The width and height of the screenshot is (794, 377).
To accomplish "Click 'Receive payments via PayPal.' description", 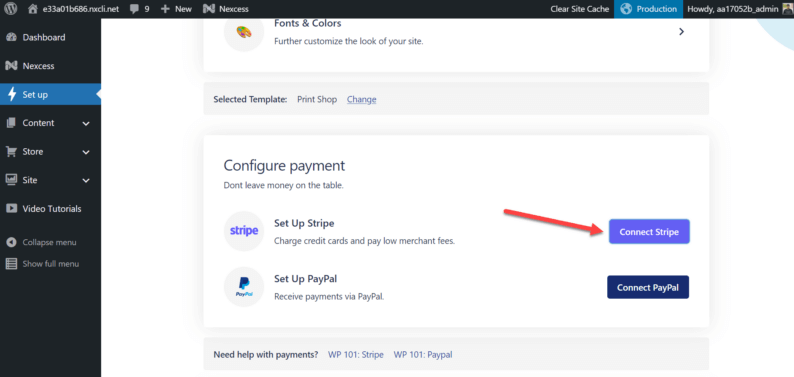I will (x=329, y=297).
